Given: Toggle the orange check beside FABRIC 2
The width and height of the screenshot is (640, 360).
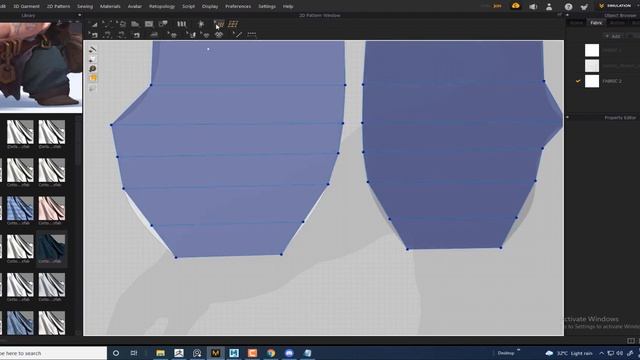Looking at the screenshot, I should pyautogui.click(x=578, y=81).
